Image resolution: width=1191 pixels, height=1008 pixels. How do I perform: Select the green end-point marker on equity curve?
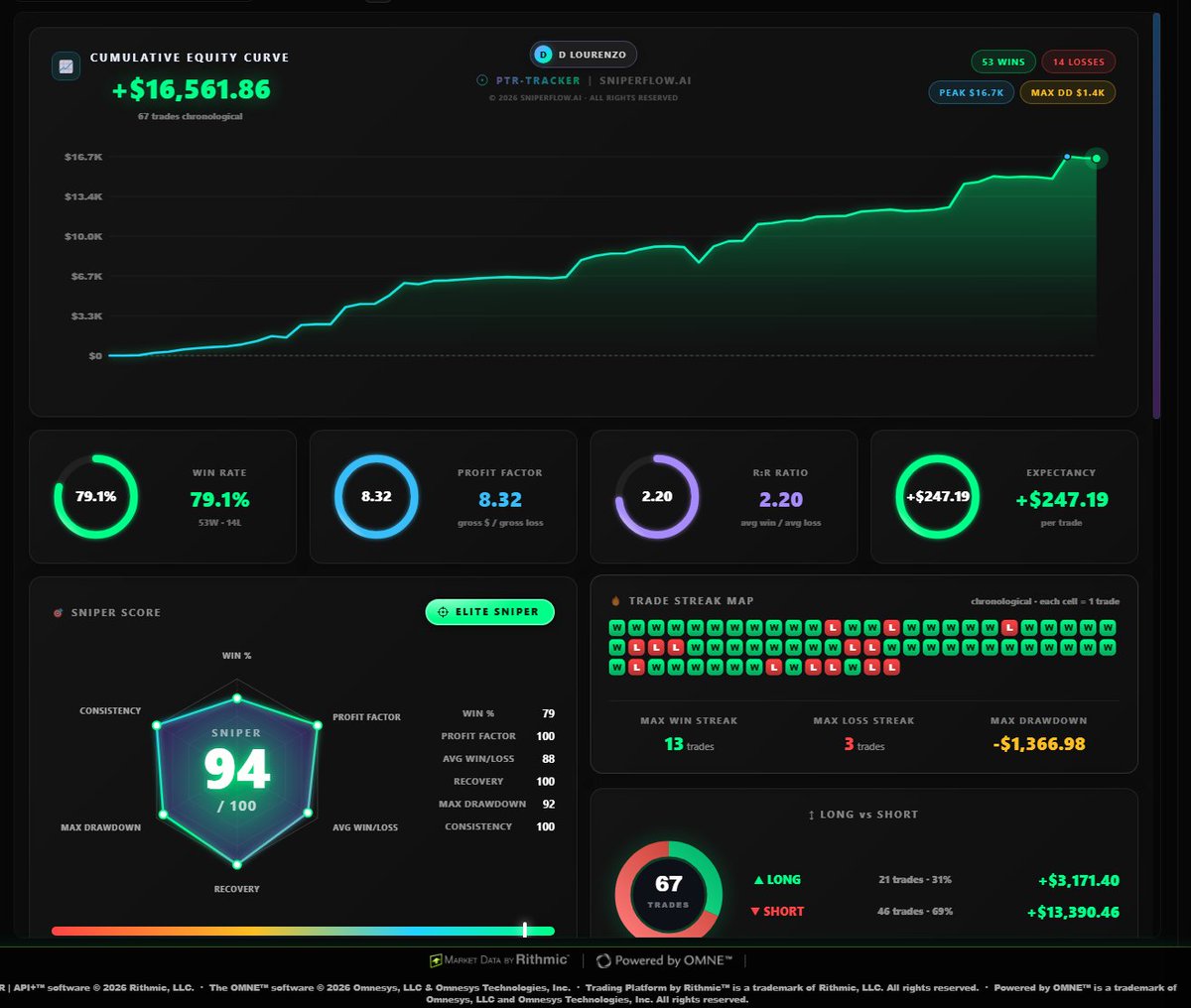coord(1096,158)
